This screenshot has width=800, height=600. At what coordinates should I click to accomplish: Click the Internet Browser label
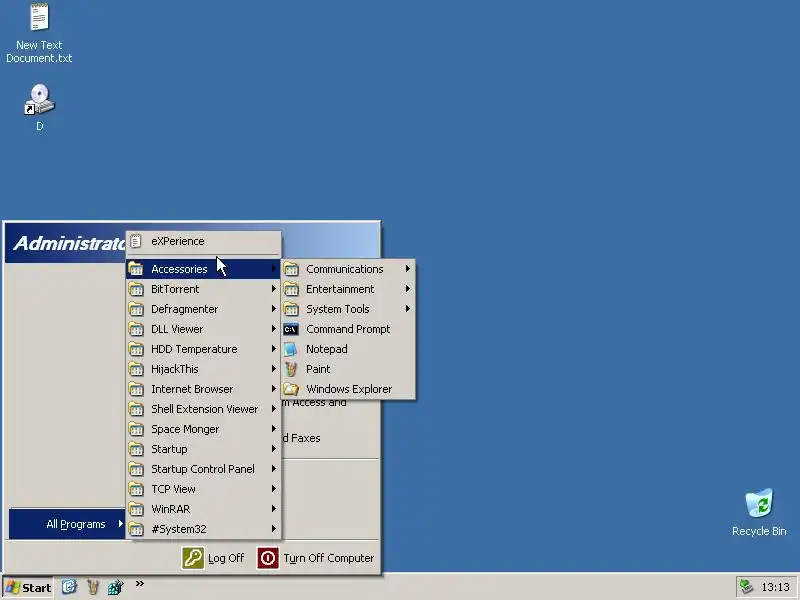tap(192, 389)
